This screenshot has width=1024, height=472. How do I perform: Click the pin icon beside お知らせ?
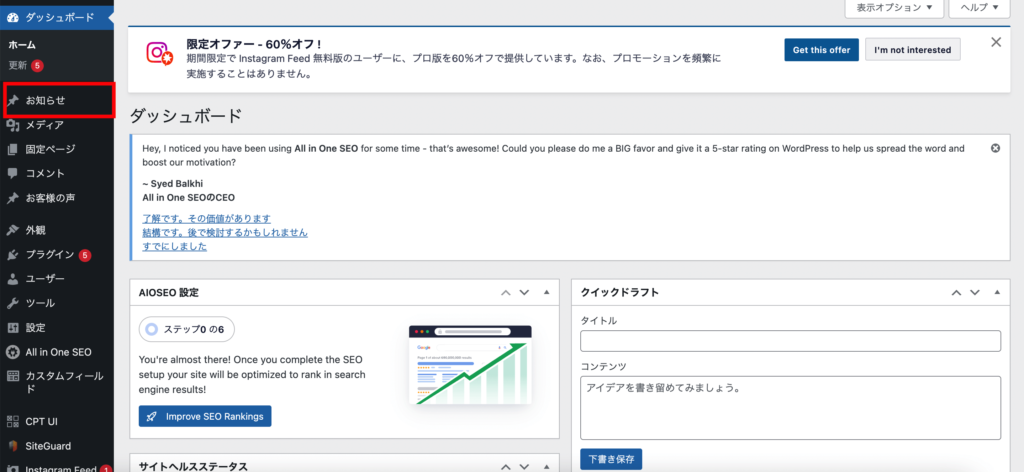click(x=12, y=101)
